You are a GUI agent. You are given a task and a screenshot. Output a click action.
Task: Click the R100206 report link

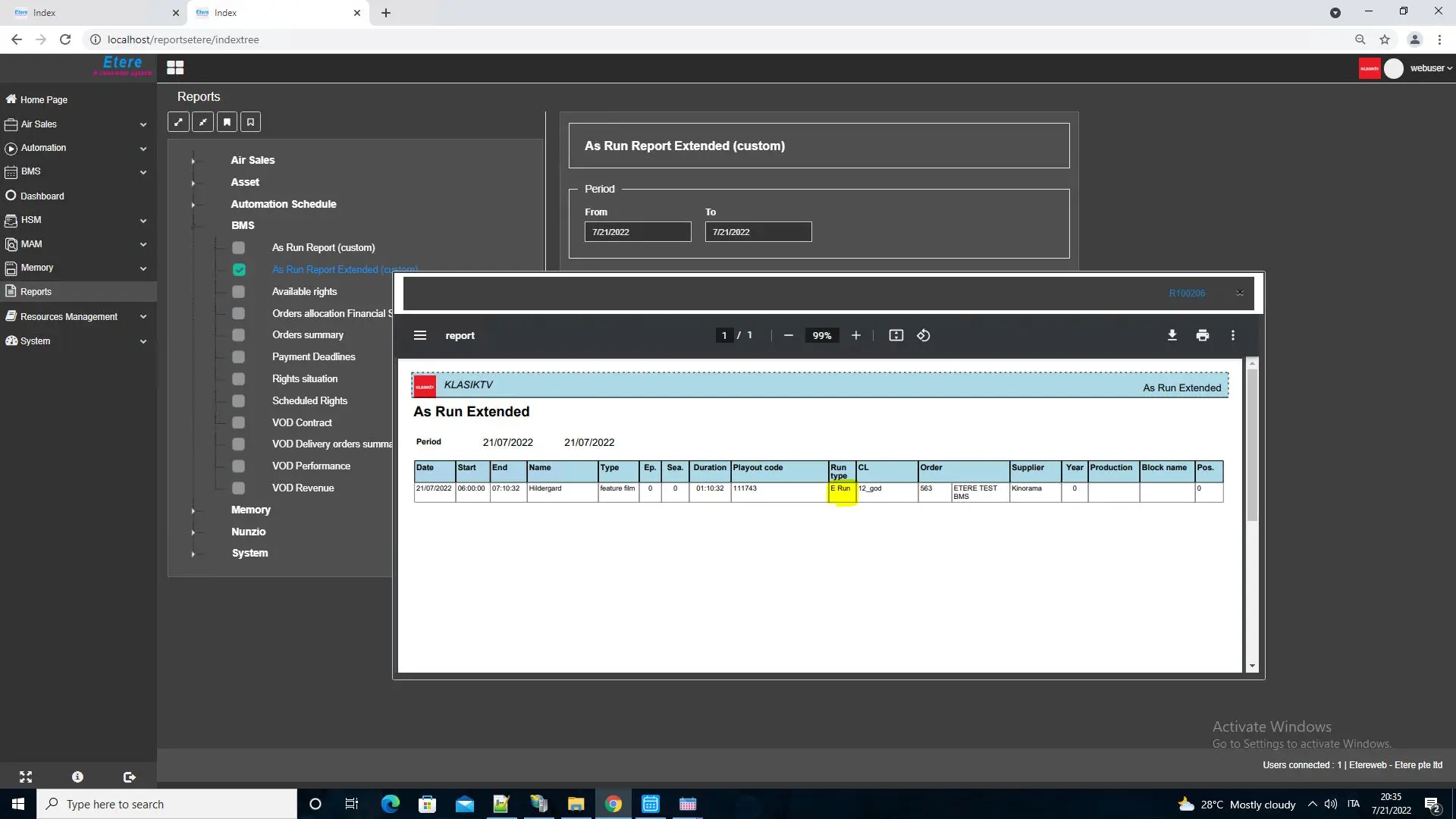pyautogui.click(x=1186, y=293)
